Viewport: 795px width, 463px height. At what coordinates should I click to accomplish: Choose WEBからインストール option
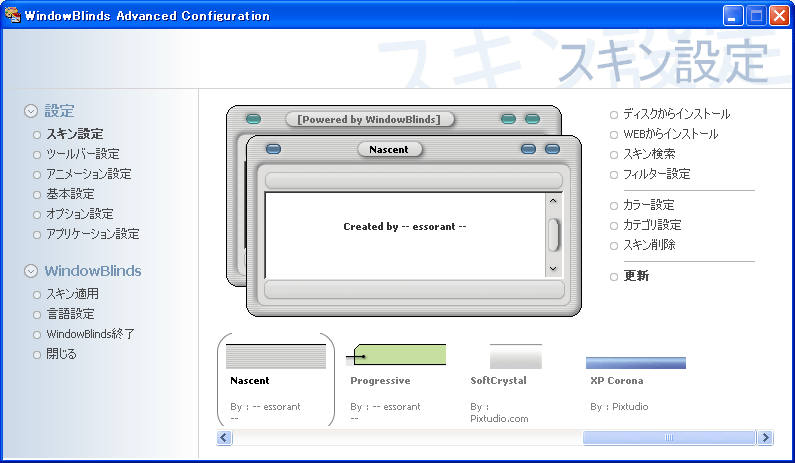(670, 134)
